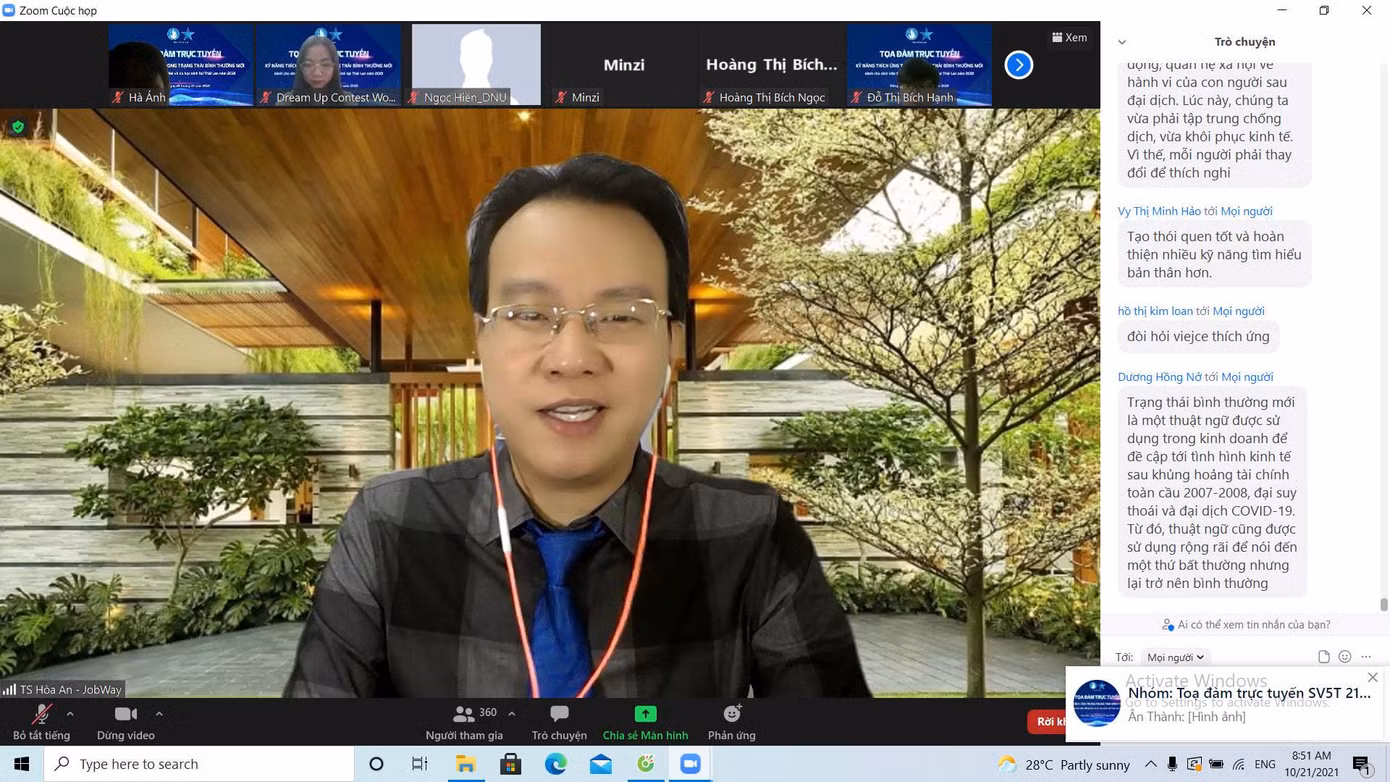Image resolution: width=1390 pixels, height=782 pixels.
Task: Open Mail app from taskbar
Action: click(600, 764)
